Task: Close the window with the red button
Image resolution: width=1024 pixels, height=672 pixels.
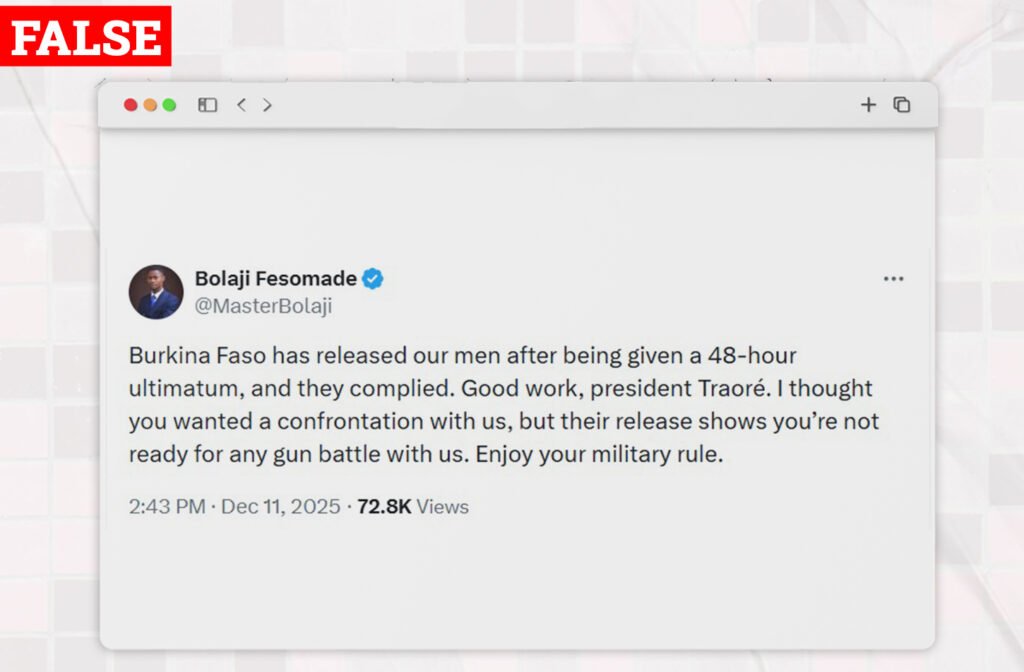Action: (131, 105)
